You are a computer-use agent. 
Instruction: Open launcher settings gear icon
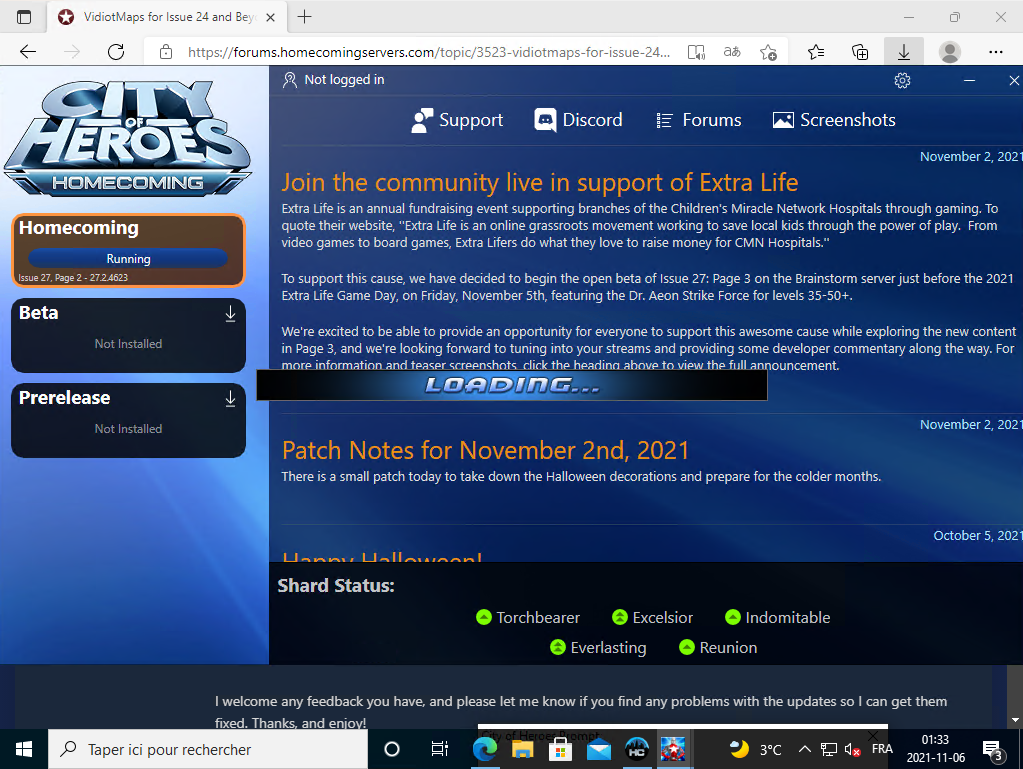902,80
